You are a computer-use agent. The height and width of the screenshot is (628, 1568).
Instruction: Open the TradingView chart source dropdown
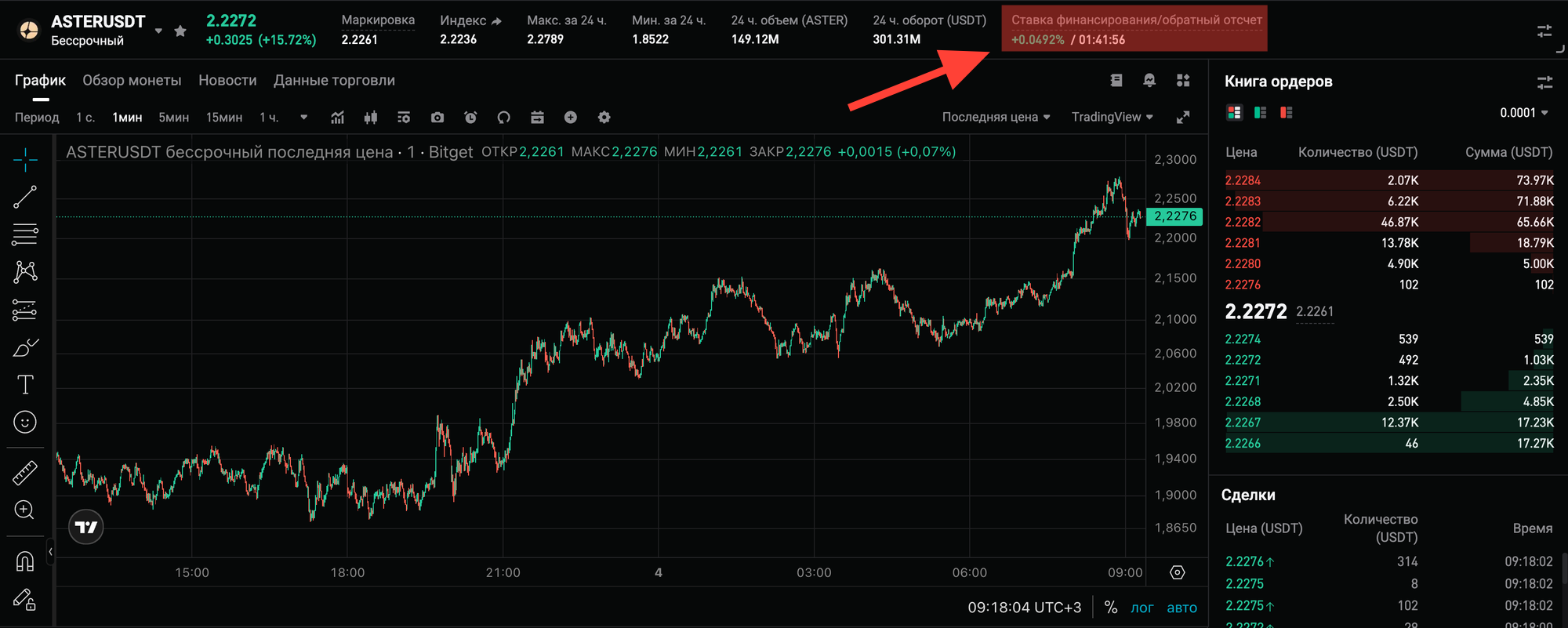click(x=1112, y=117)
